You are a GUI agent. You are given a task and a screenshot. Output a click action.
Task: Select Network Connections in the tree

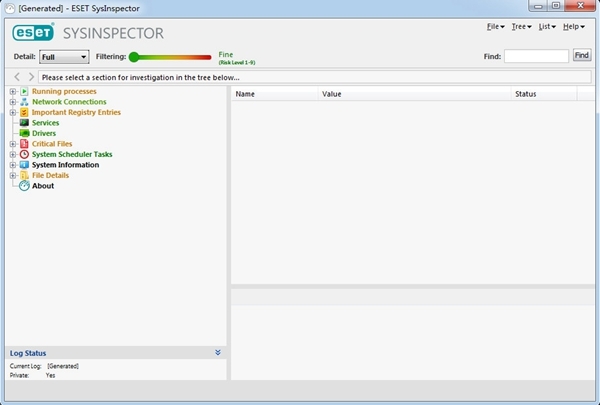pos(69,102)
